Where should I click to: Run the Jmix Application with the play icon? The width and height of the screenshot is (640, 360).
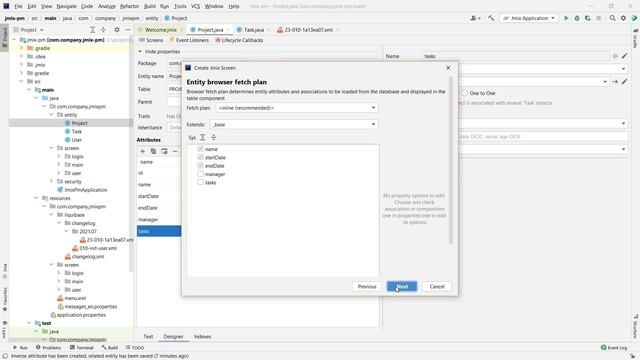(x=566, y=18)
